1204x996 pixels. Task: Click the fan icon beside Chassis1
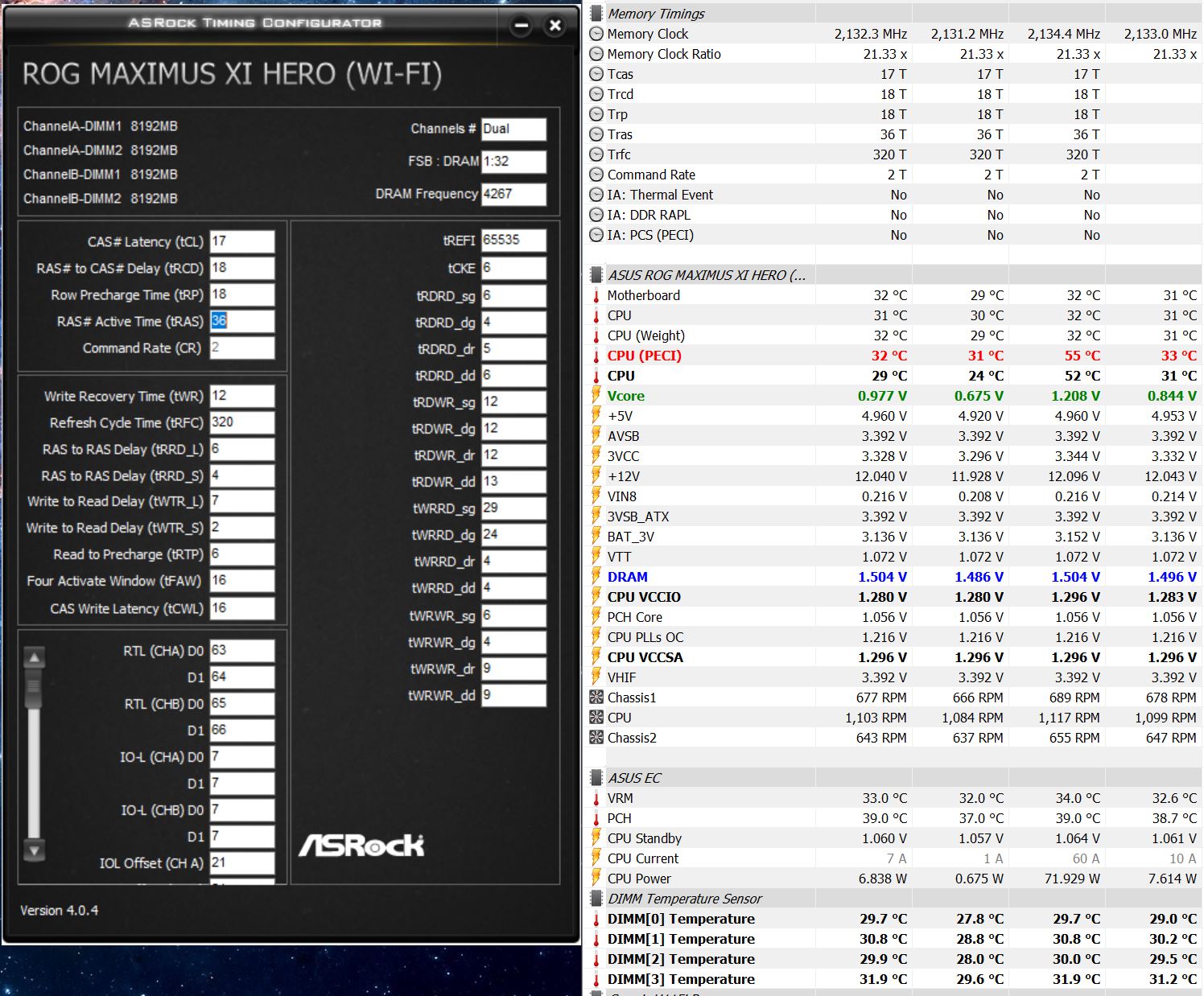point(596,698)
